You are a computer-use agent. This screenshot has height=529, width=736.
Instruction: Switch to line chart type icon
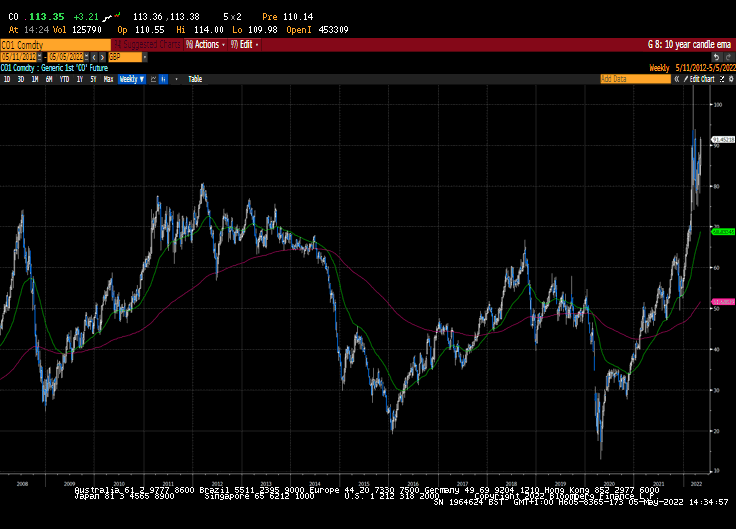point(153,79)
